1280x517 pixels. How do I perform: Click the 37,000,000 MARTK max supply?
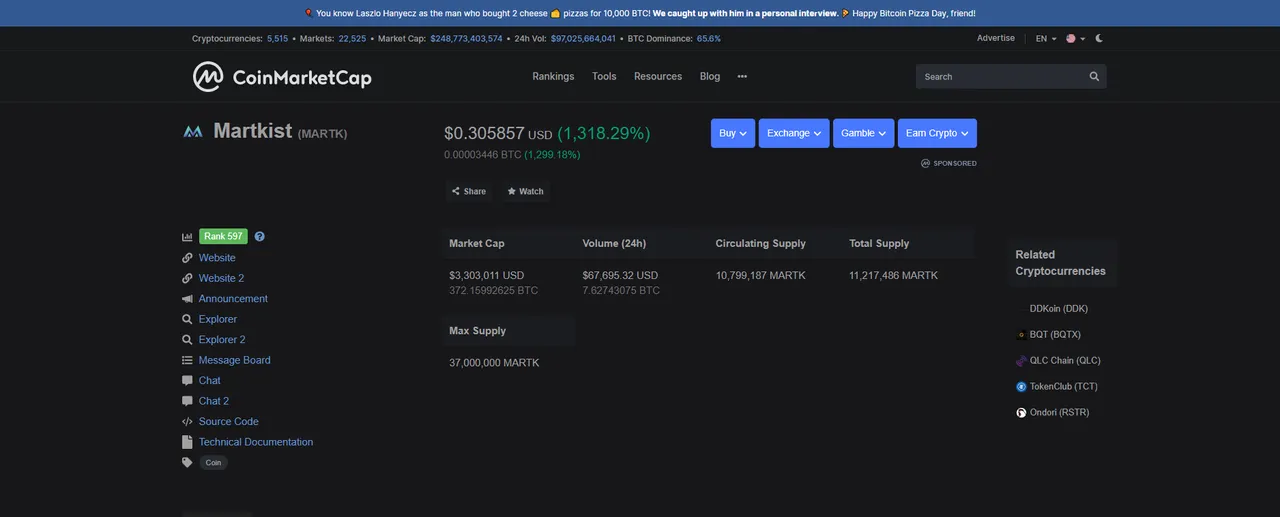pyautogui.click(x=494, y=363)
